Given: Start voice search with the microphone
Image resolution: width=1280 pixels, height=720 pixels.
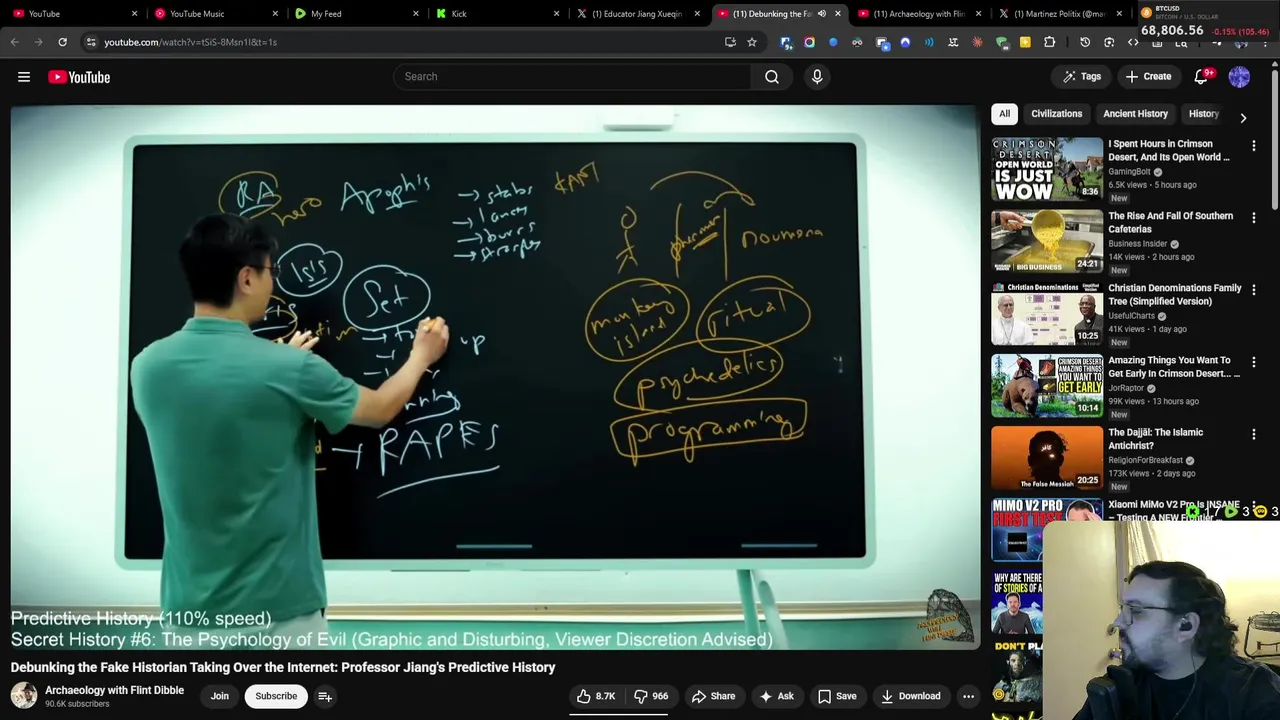Looking at the screenshot, I should click(x=817, y=76).
